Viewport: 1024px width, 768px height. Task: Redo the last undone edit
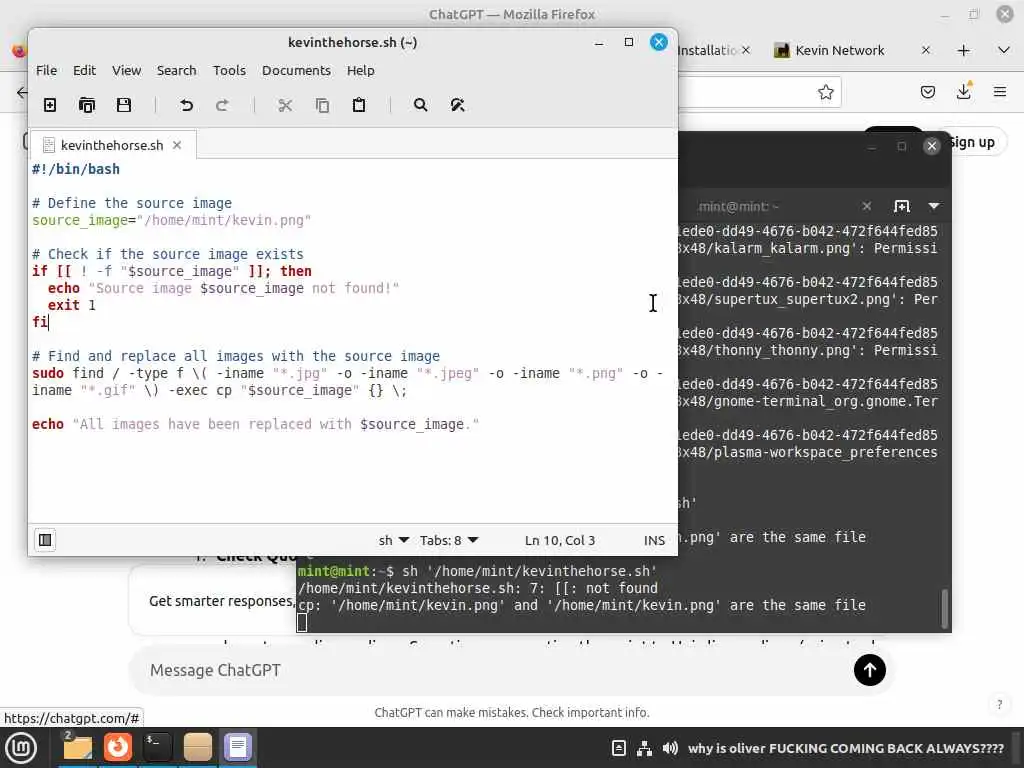(x=223, y=105)
